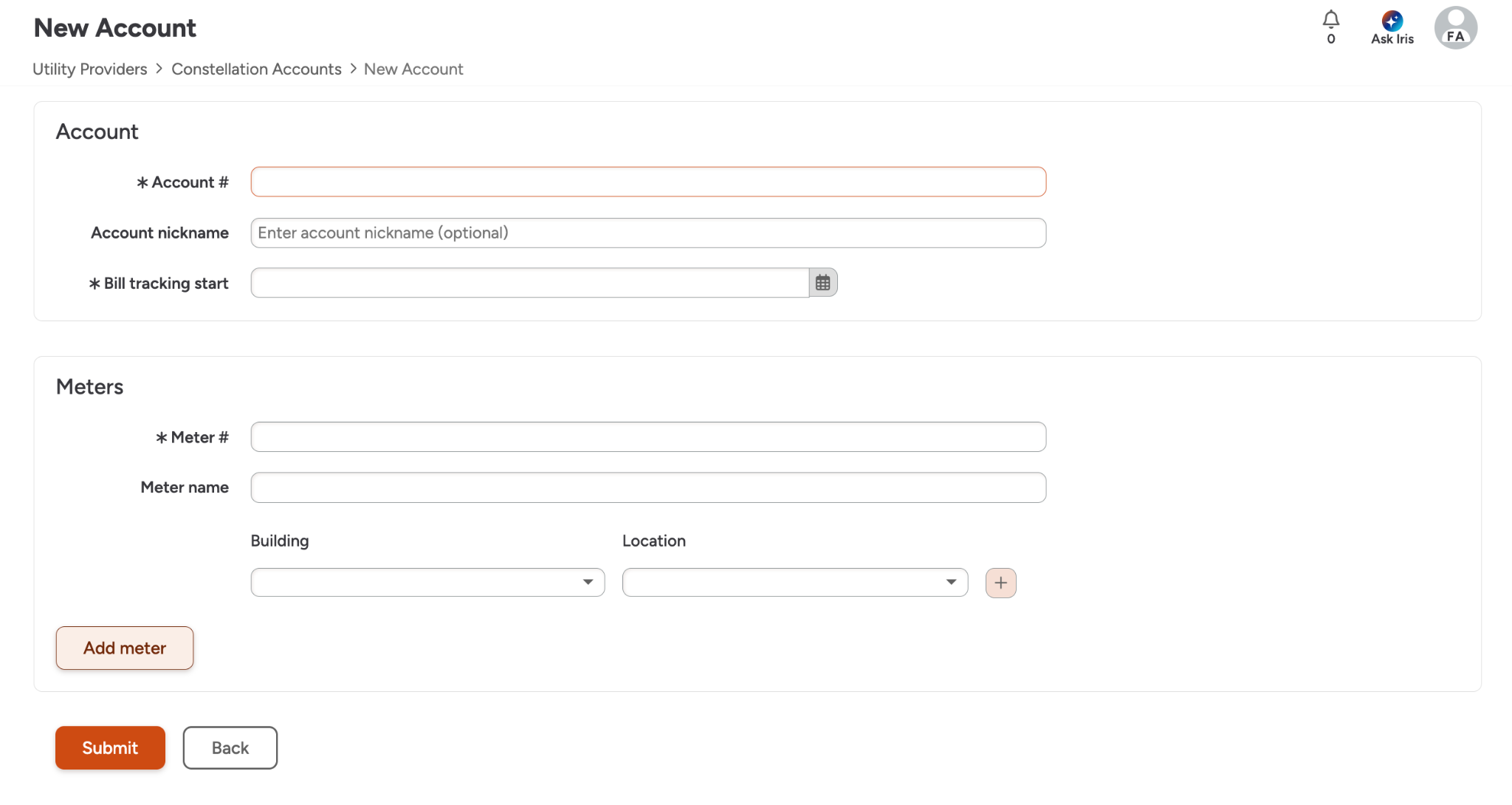This screenshot has height=805, width=1512.
Task: Click the New Account breadcrumb
Action: 413,69
